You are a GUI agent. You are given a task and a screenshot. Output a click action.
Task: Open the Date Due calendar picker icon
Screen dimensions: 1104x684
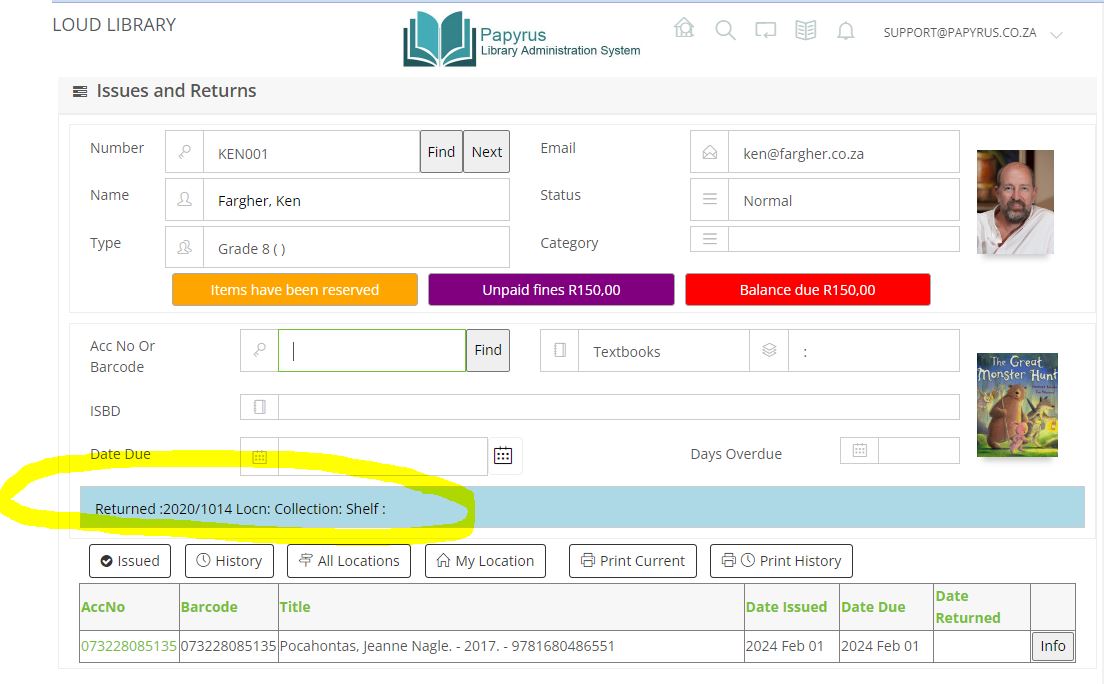[503, 455]
